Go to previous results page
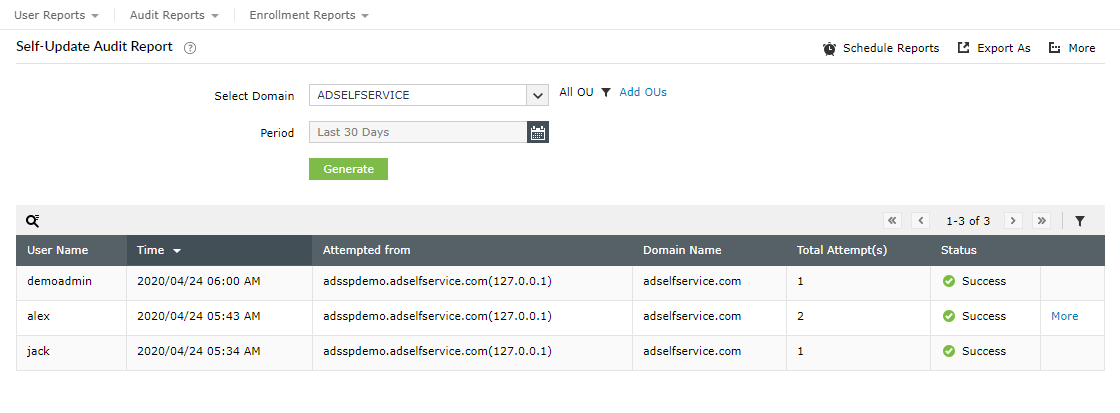 [x=921, y=221]
